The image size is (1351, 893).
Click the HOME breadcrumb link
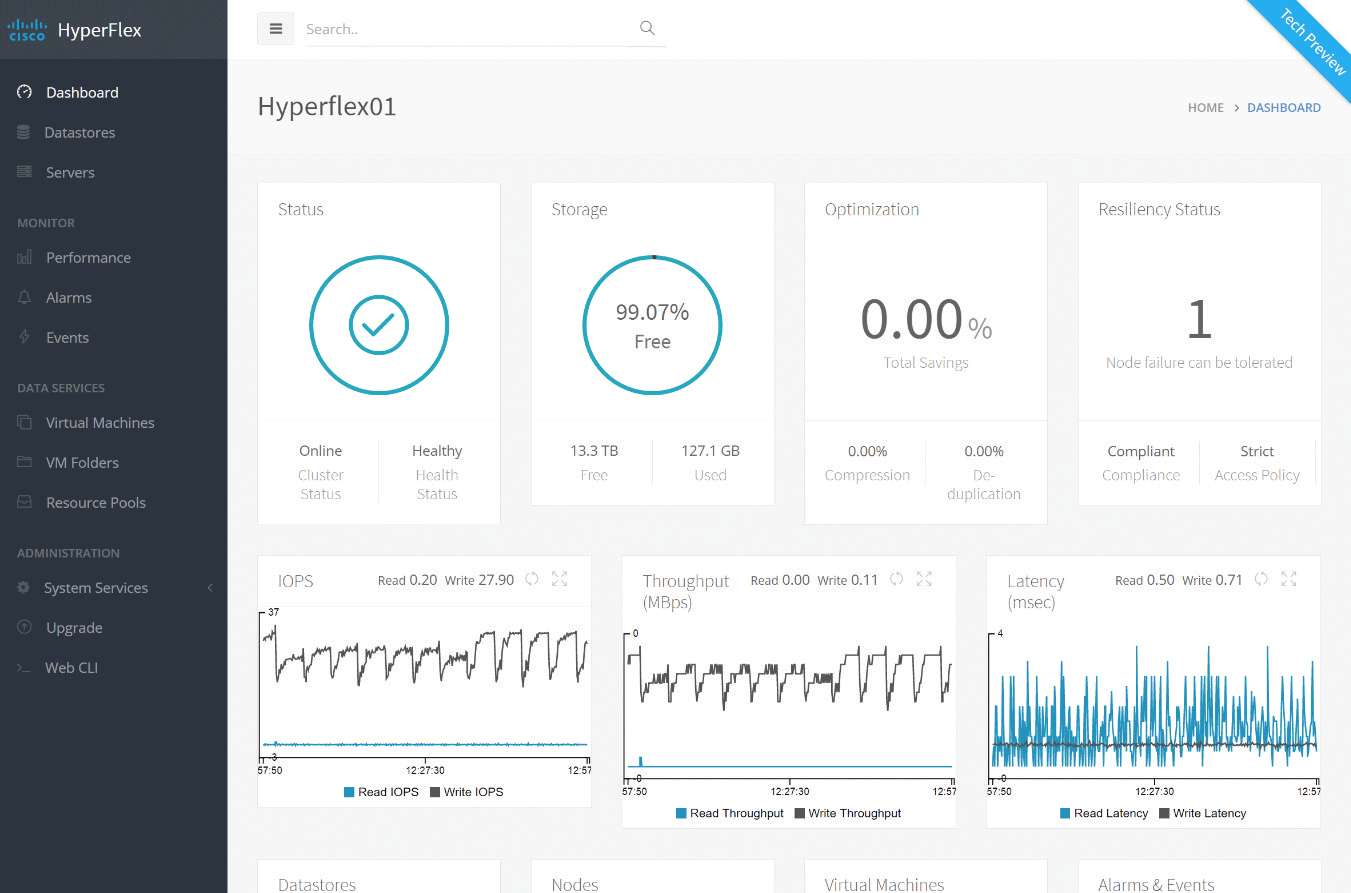(1205, 108)
